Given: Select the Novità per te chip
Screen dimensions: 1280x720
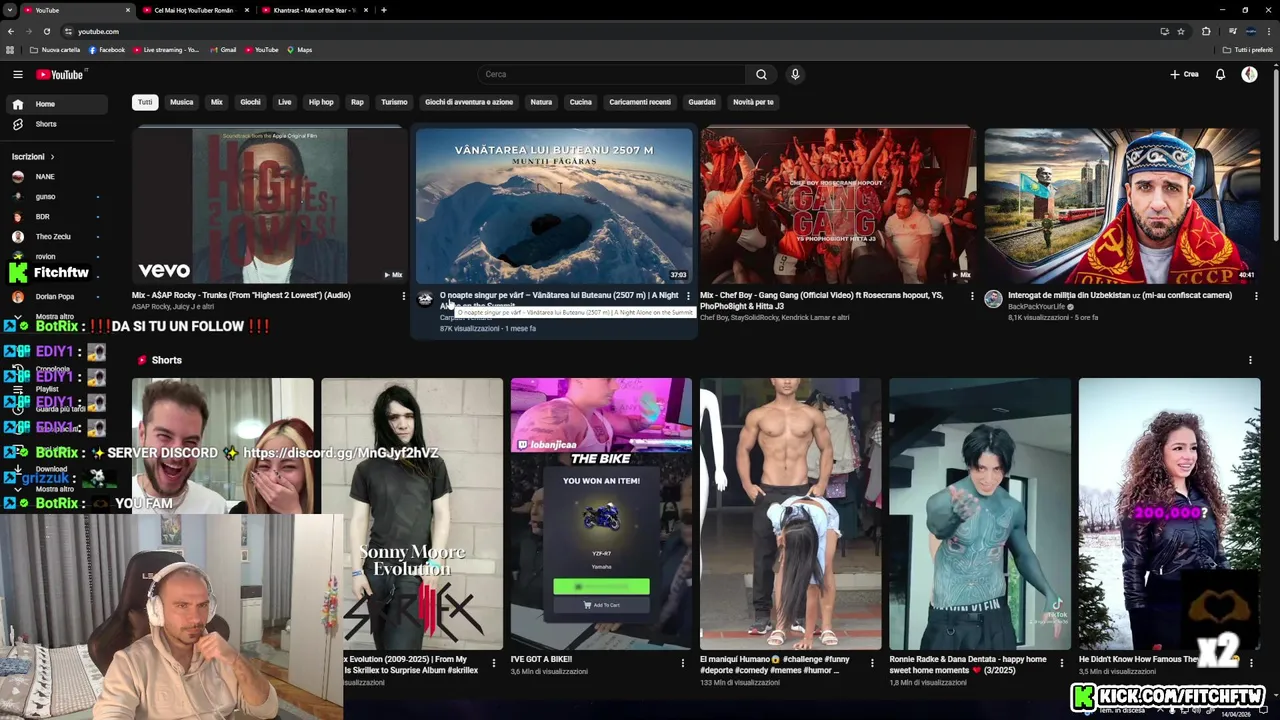Looking at the screenshot, I should [x=753, y=102].
